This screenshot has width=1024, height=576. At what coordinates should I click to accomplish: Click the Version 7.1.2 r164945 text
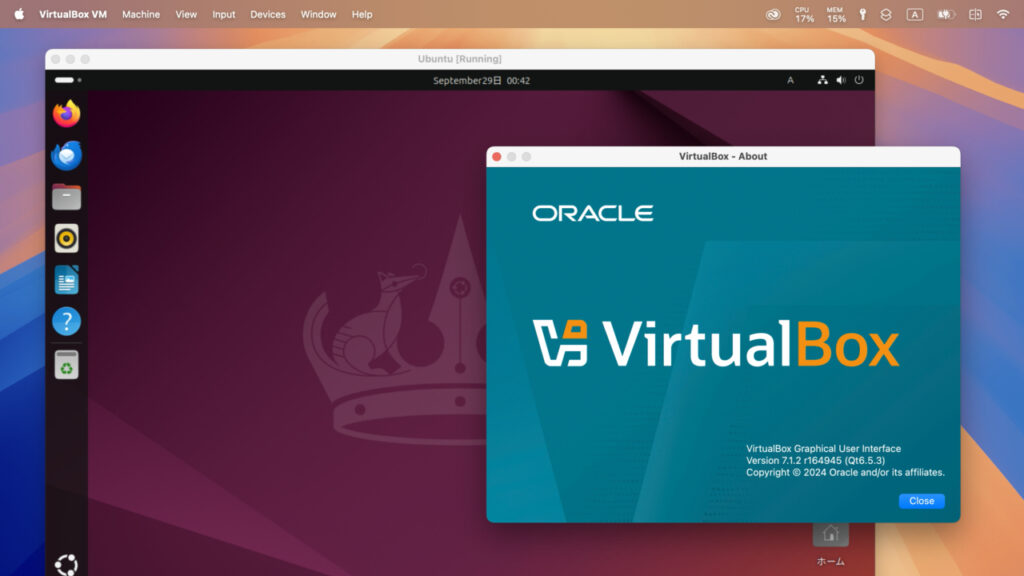click(x=816, y=460)
